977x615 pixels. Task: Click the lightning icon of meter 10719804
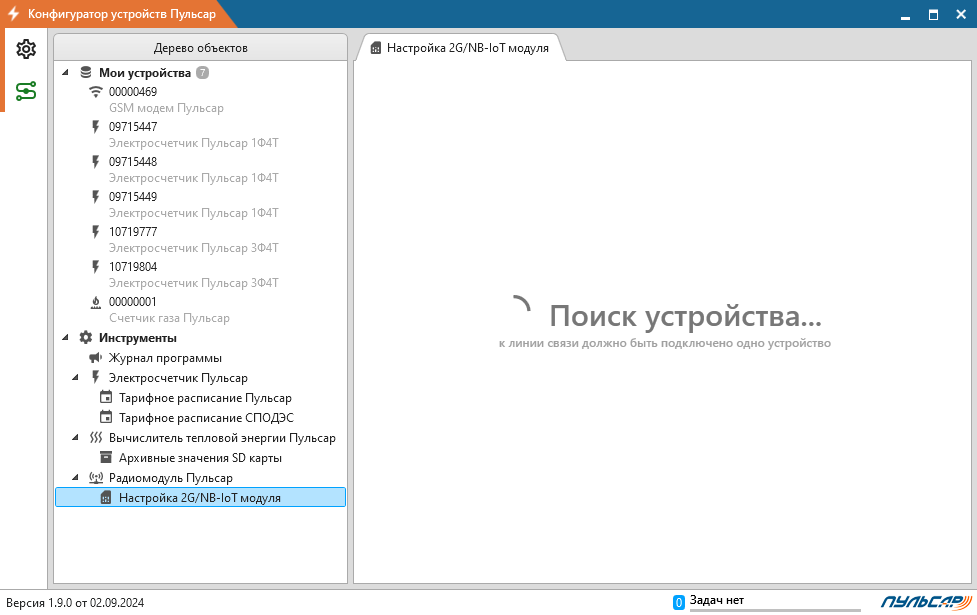tap(95, 266)
